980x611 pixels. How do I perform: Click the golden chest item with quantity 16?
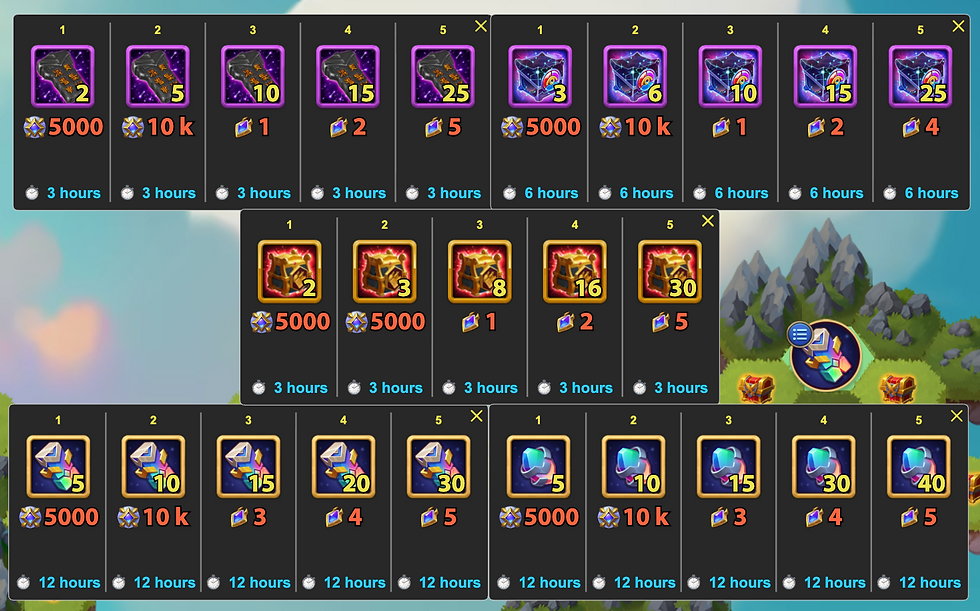(x=575, y=271)
